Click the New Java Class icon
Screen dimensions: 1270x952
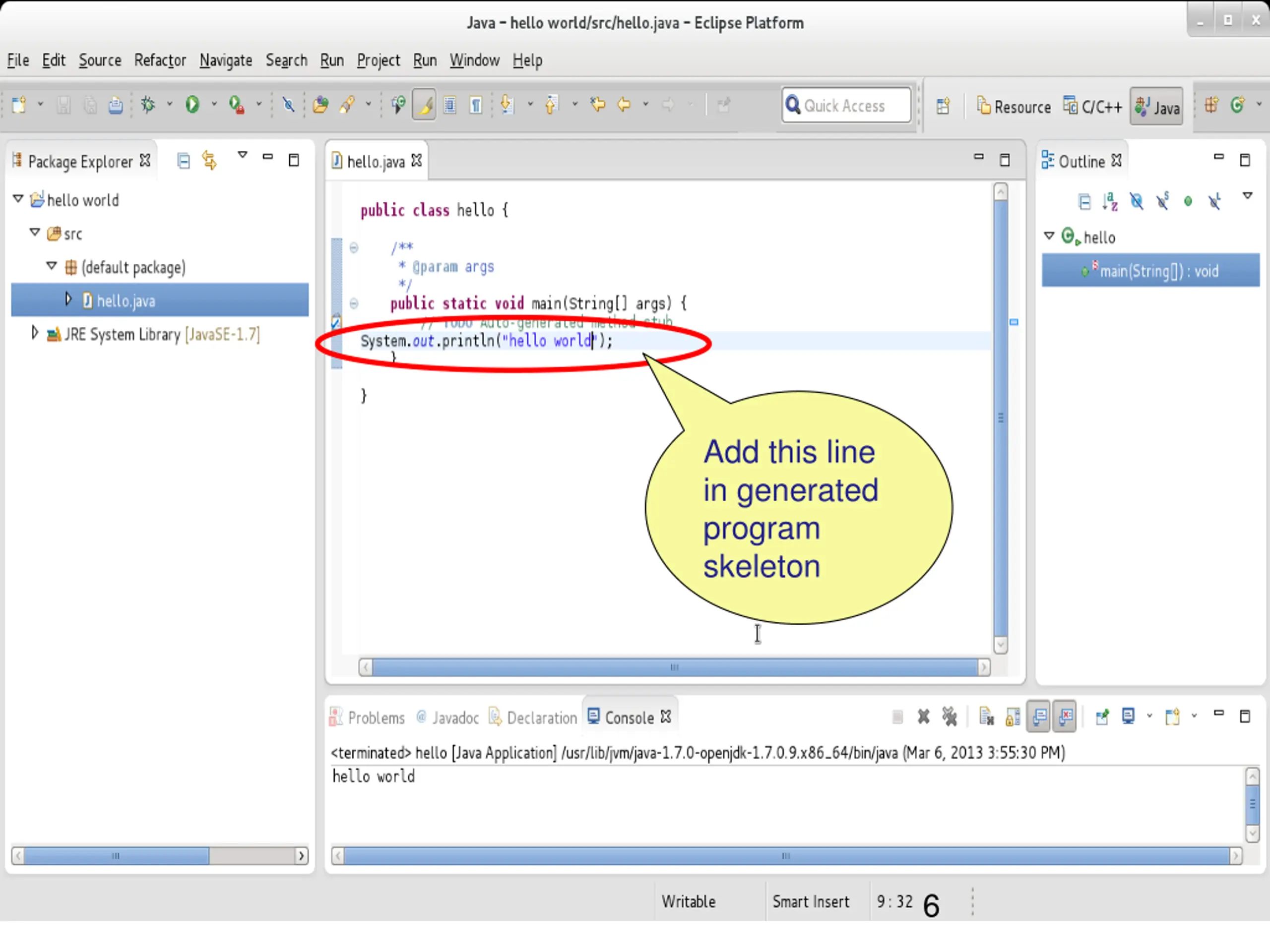click(1237, 105)
